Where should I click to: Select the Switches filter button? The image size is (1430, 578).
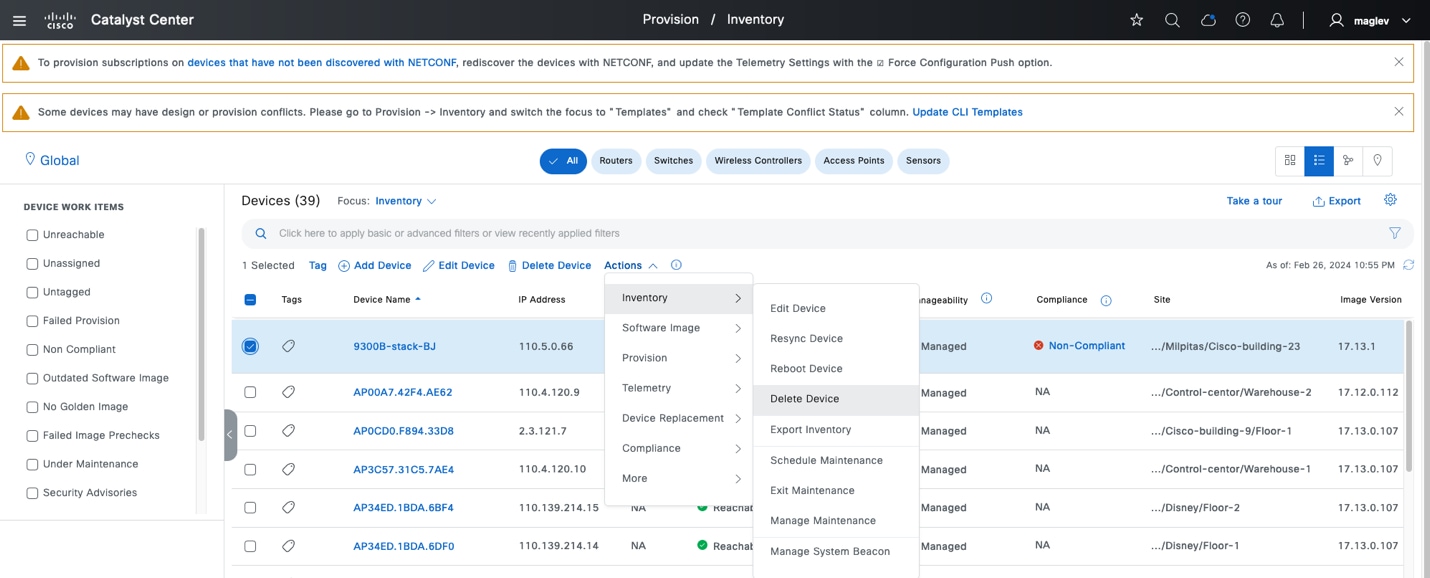(x=673, y=161)
